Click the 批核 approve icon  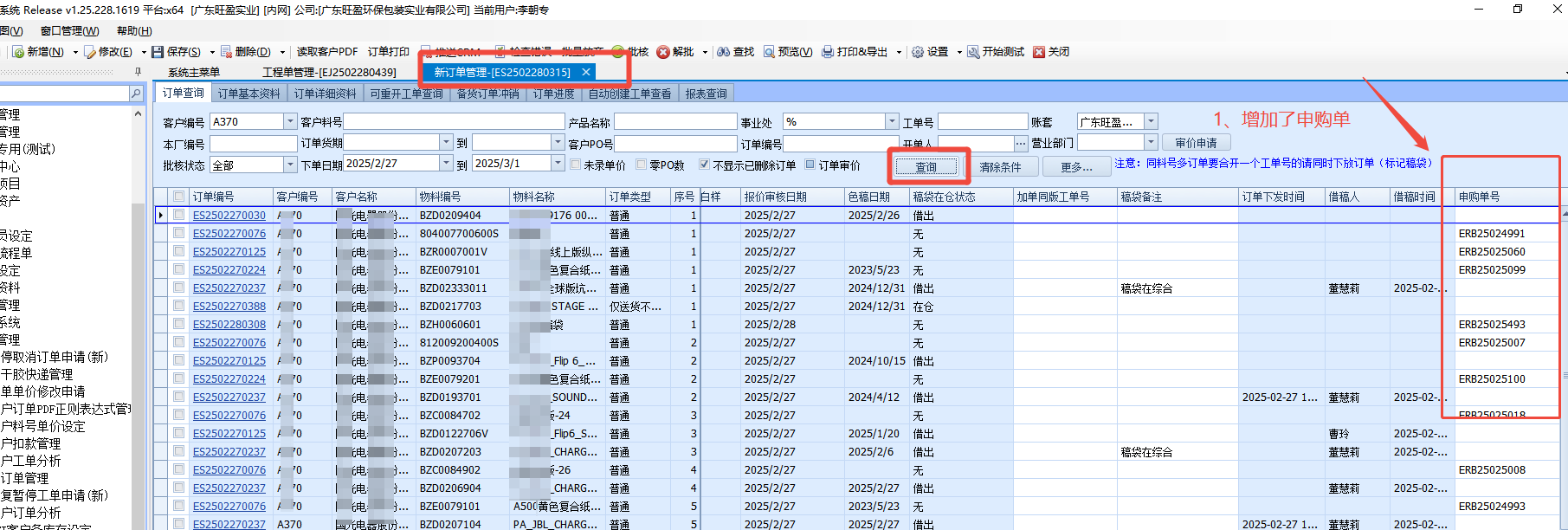pyautogui.click(x=618, y=52)
